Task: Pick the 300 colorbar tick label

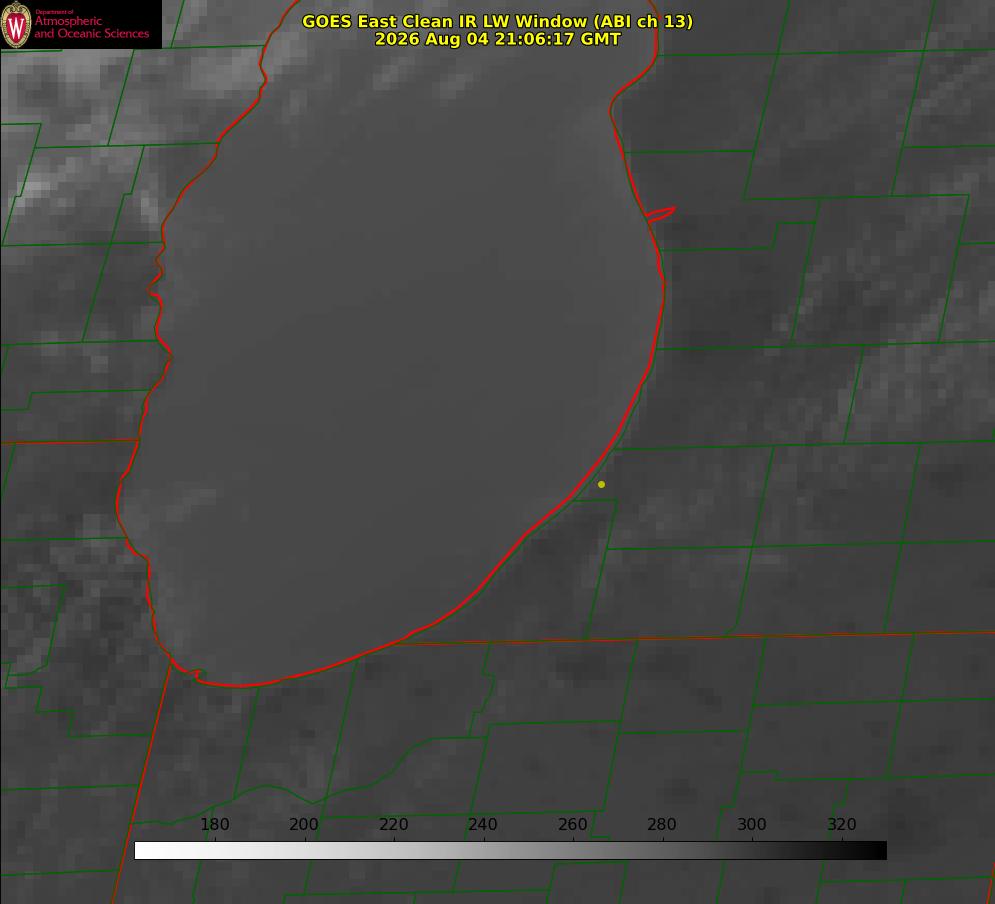Action: point(752,824)
